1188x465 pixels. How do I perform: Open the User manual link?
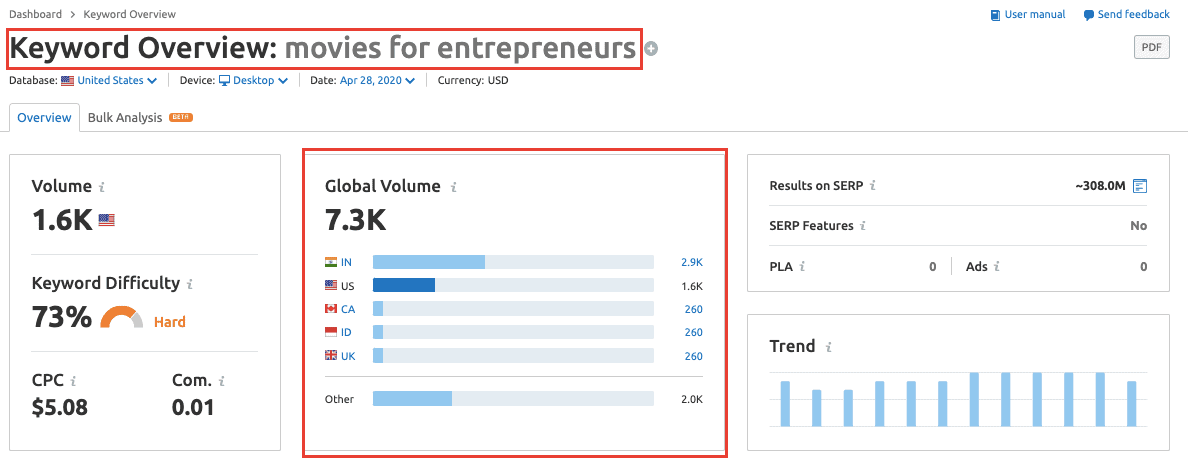[x=1027, y=14]
